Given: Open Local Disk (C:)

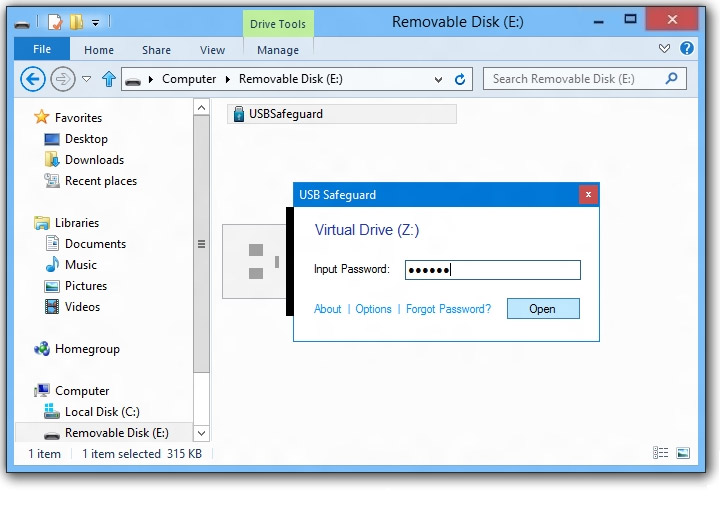Looking at the screenshot, I should [x=102, y=412].
